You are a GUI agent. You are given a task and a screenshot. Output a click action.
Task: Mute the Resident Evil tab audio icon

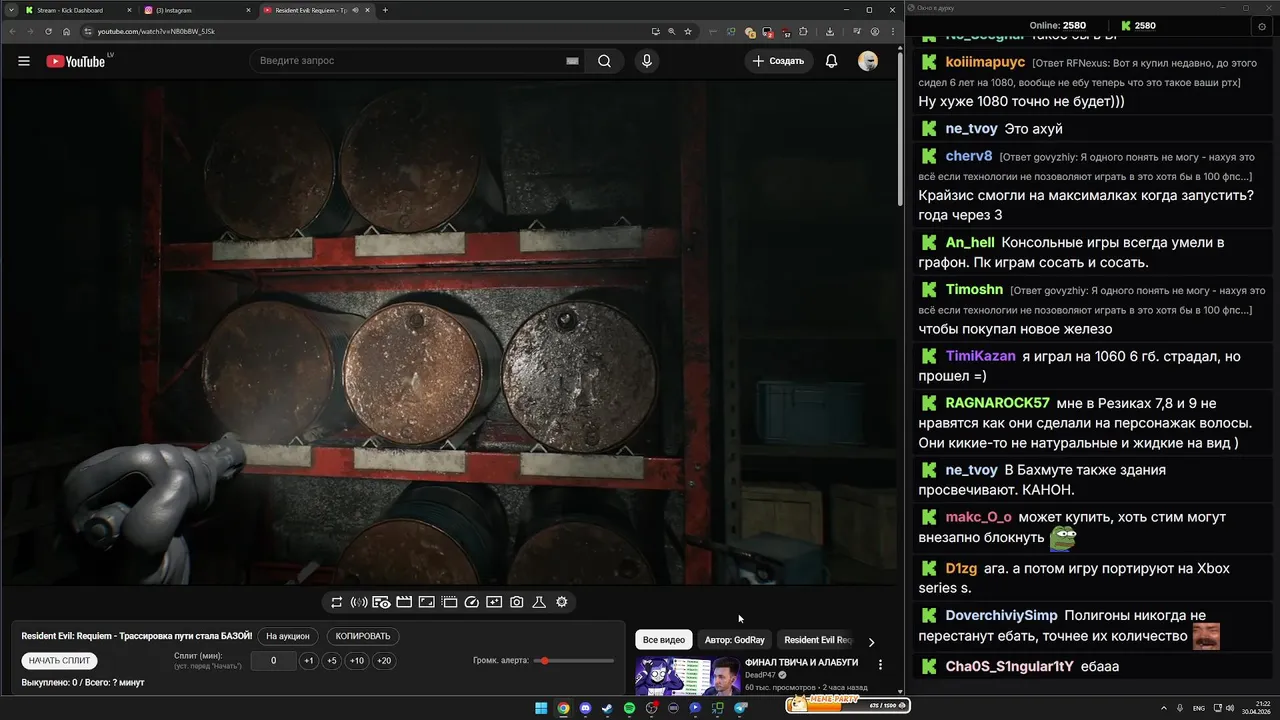(x=356, y=10)
